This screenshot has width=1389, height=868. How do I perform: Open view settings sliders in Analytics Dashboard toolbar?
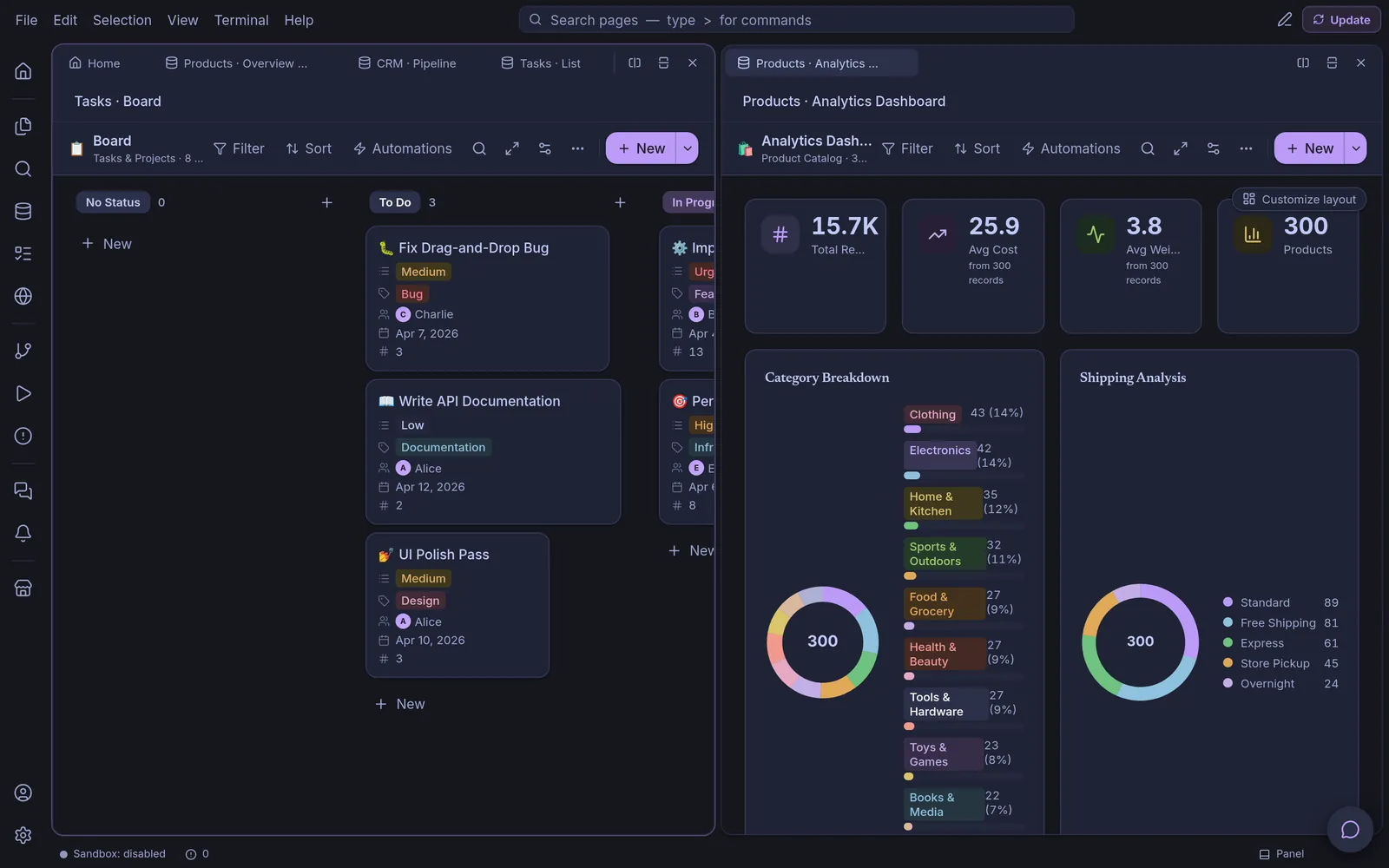[x=1214, y=148]
